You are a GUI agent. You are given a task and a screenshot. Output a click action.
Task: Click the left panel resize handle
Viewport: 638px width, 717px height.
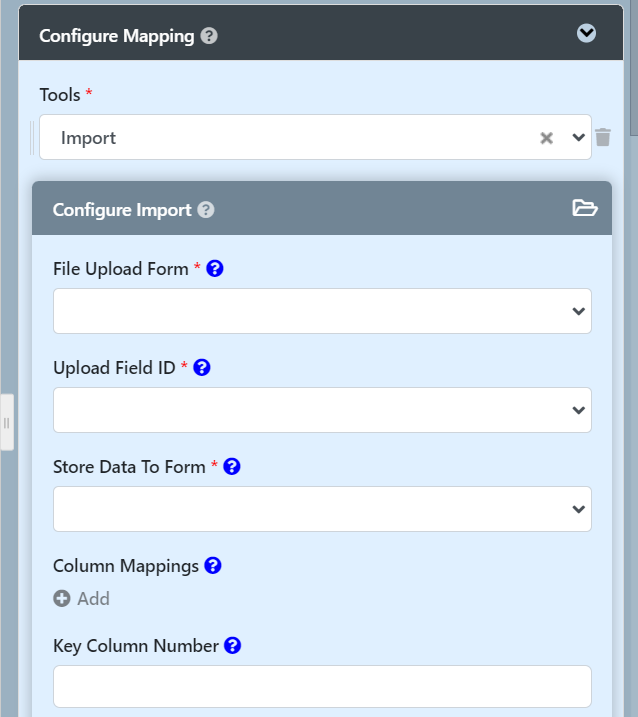coord(6,422)
